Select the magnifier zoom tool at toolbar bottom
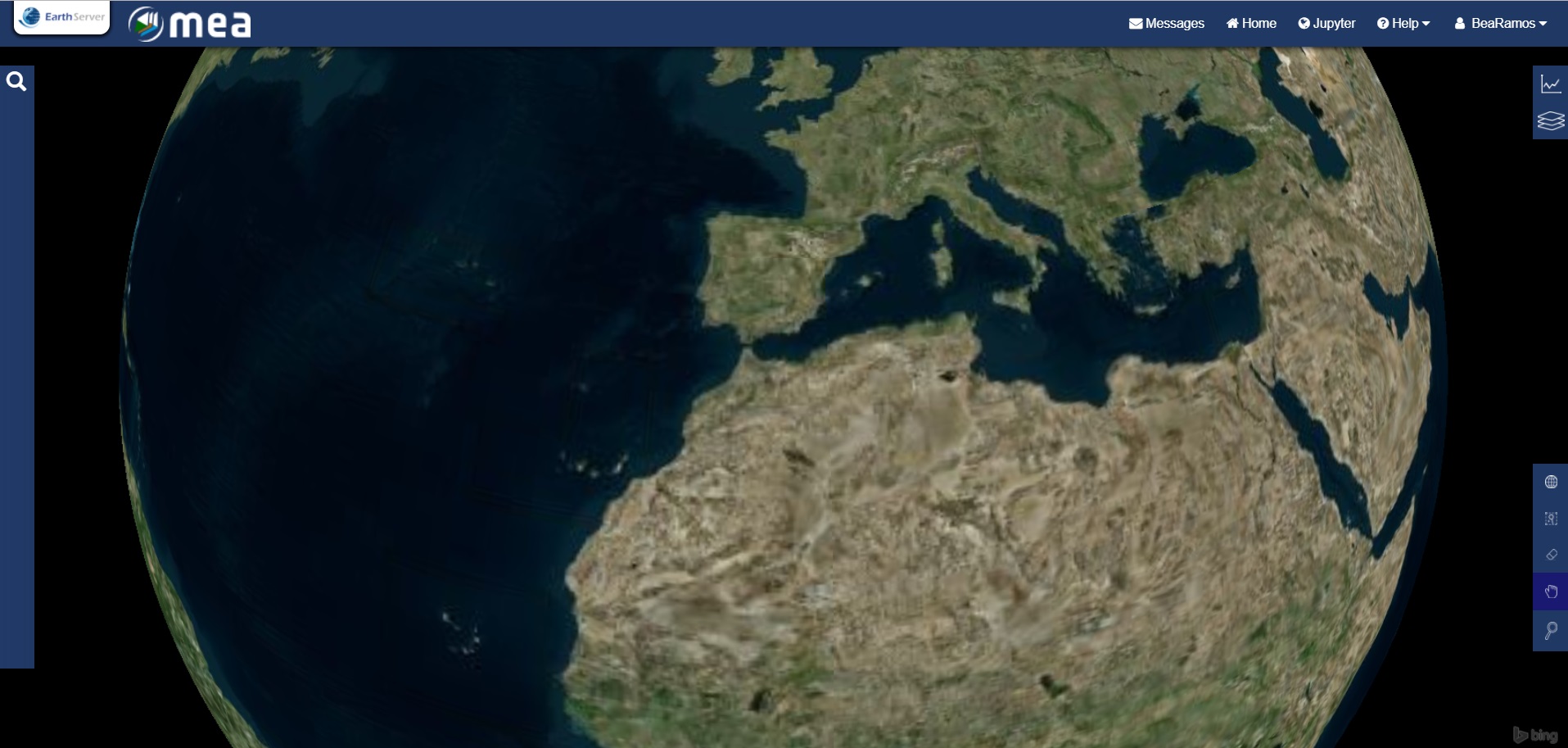 pyautogui.click(x=1551, y=630)
